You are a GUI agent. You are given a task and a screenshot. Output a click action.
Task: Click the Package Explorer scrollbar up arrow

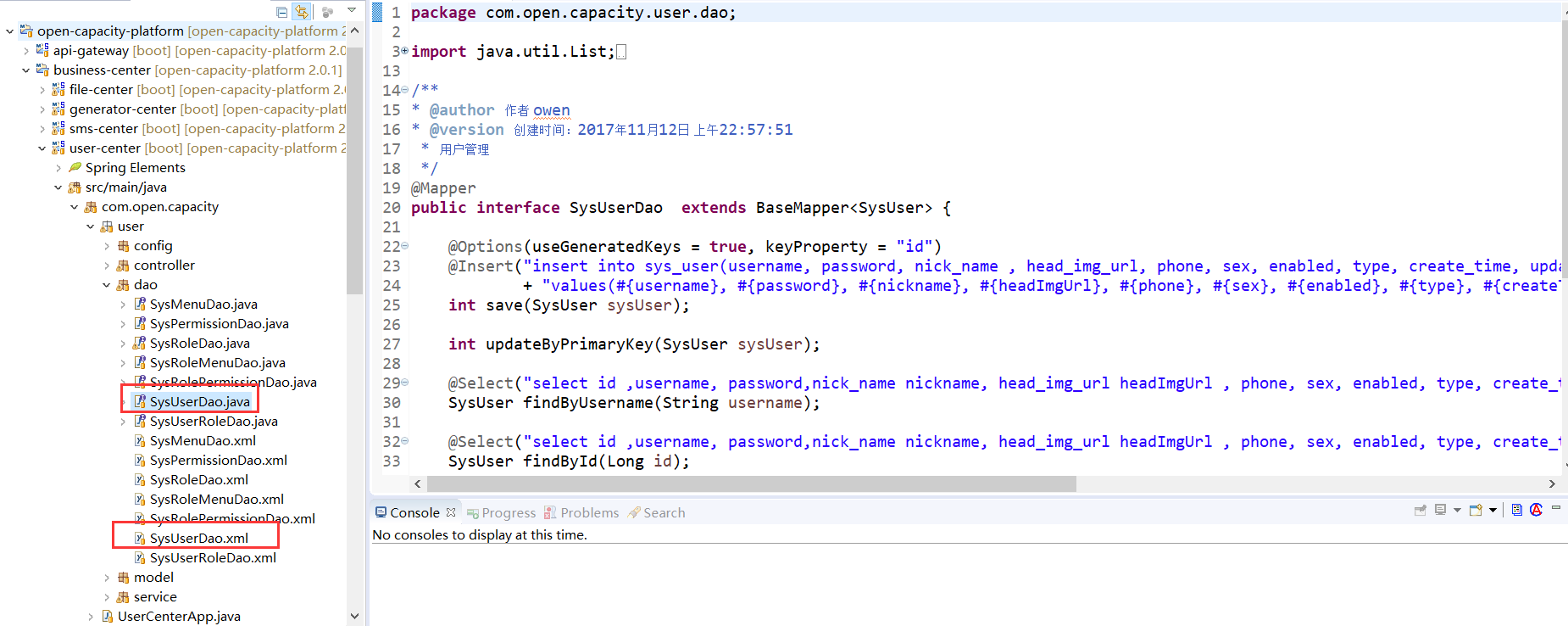pos(355,31)
